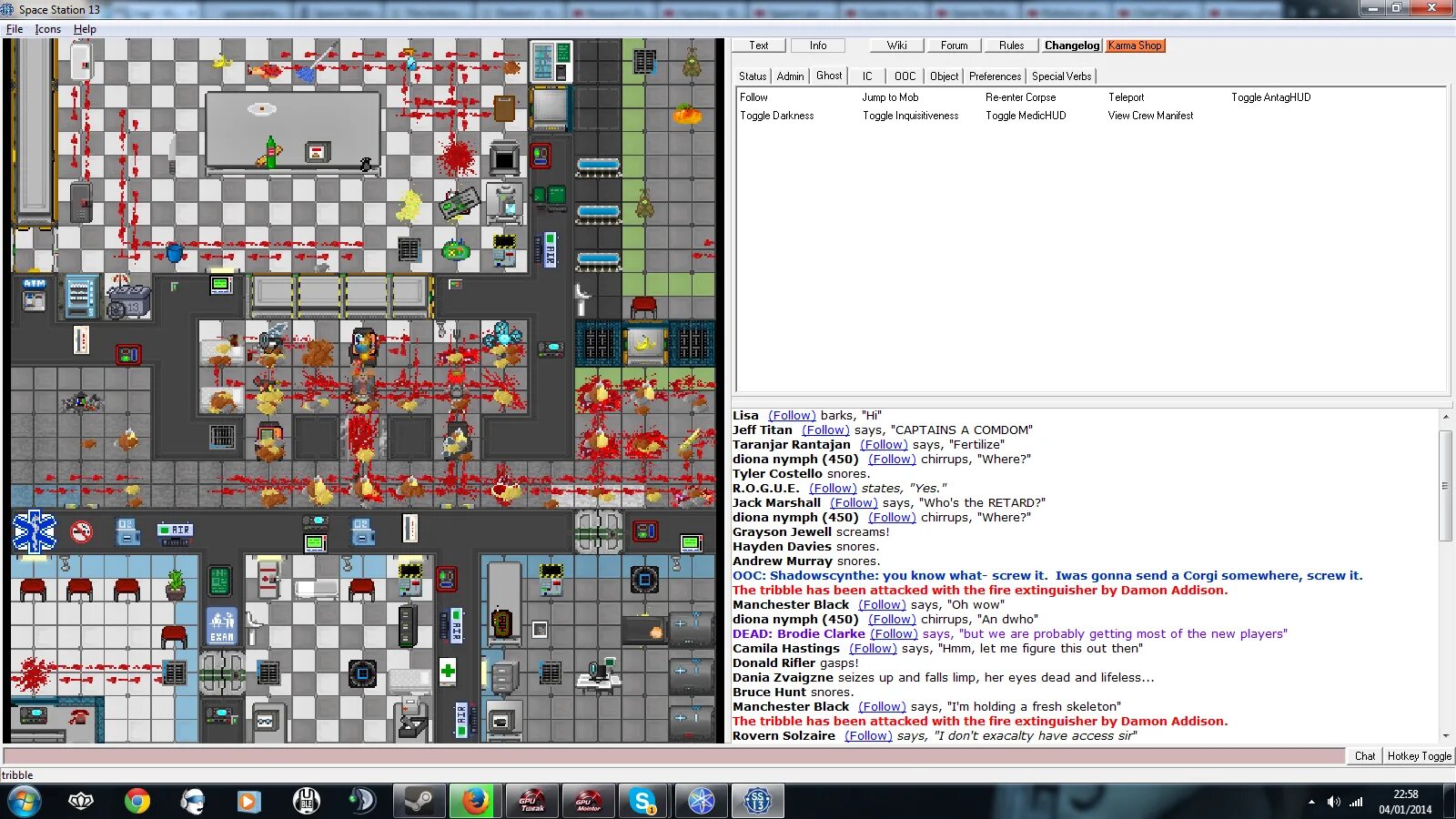This screenshot has height=819, width=1456.
Task: Click the Chat button
Action: (x=1365, y=756)
